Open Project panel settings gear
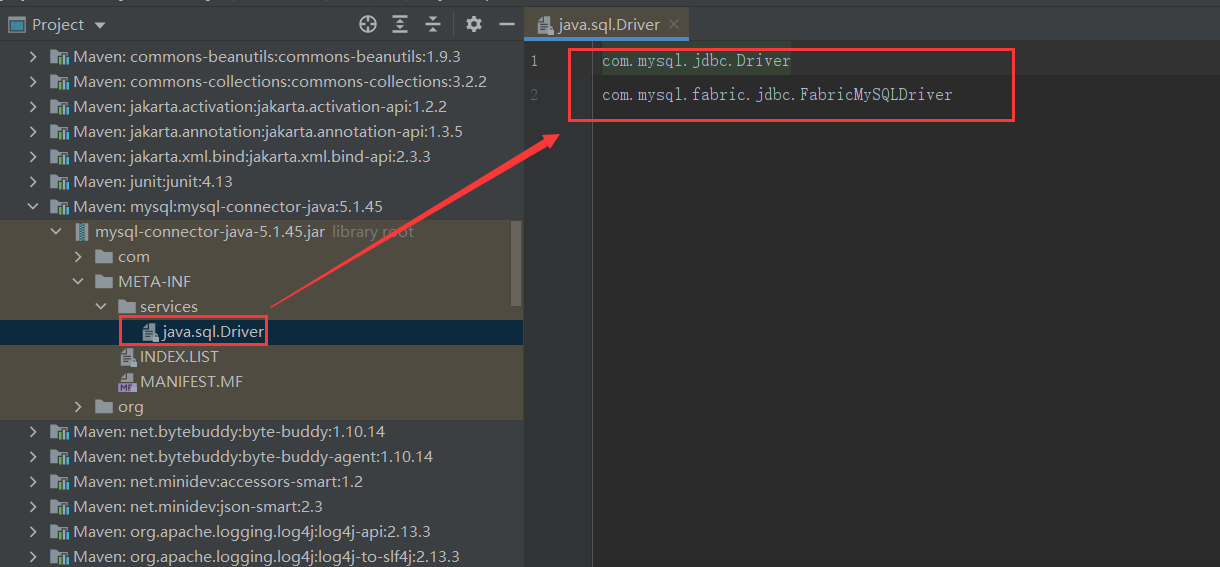The height and width of the screenshot is (567, 1220). (x=474, y=24)
